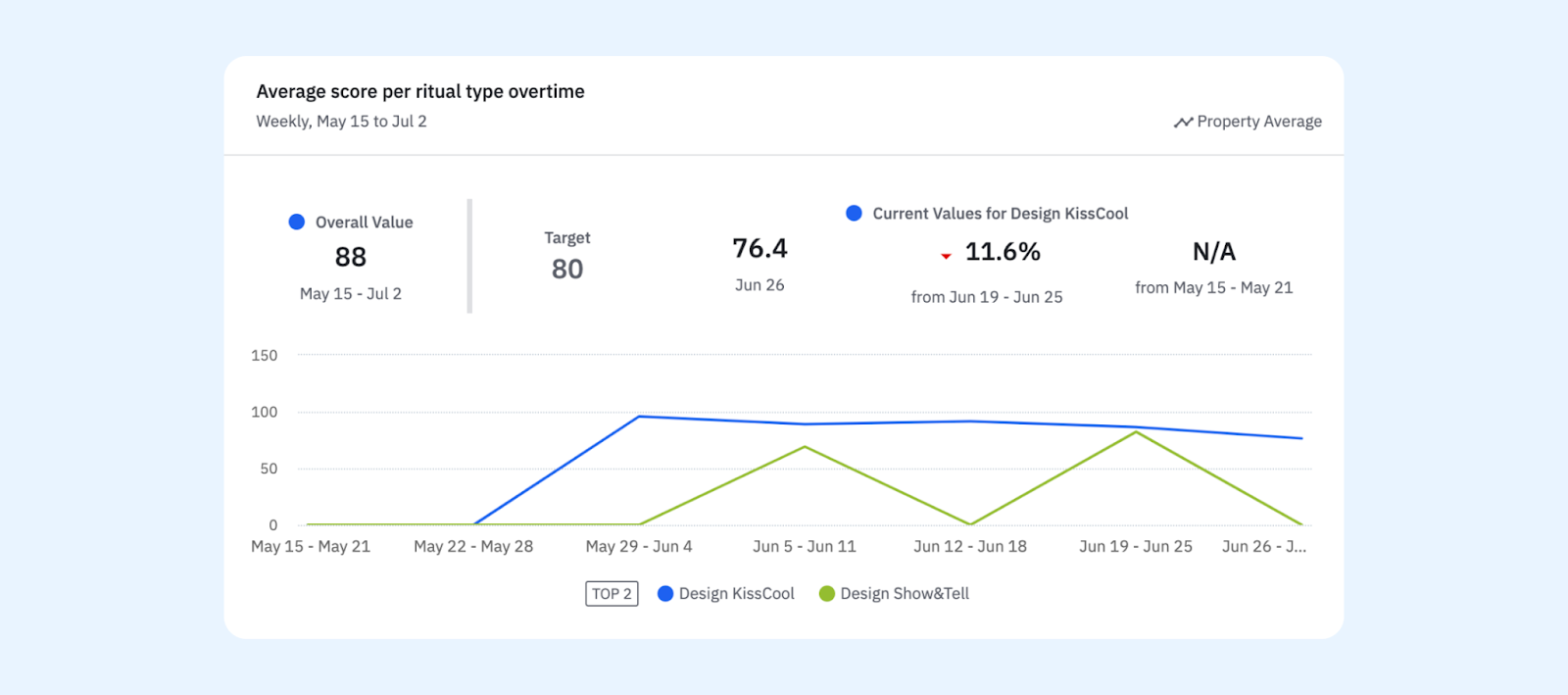
Task: Click the subtitle Weekly, May 15 to Jul 2
Action: click(x=341, y=122)
